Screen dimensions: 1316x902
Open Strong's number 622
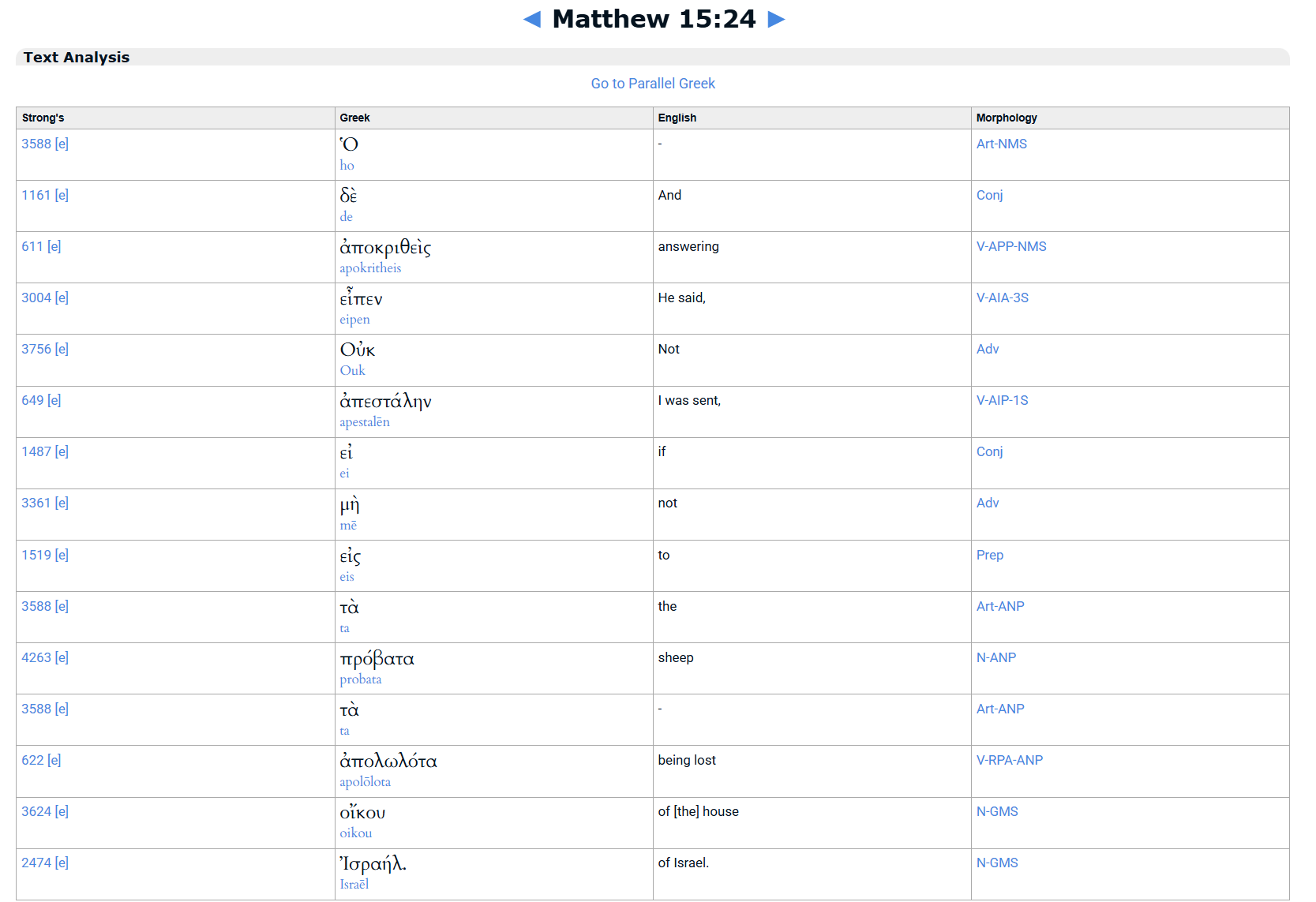(x=32, y=760)
